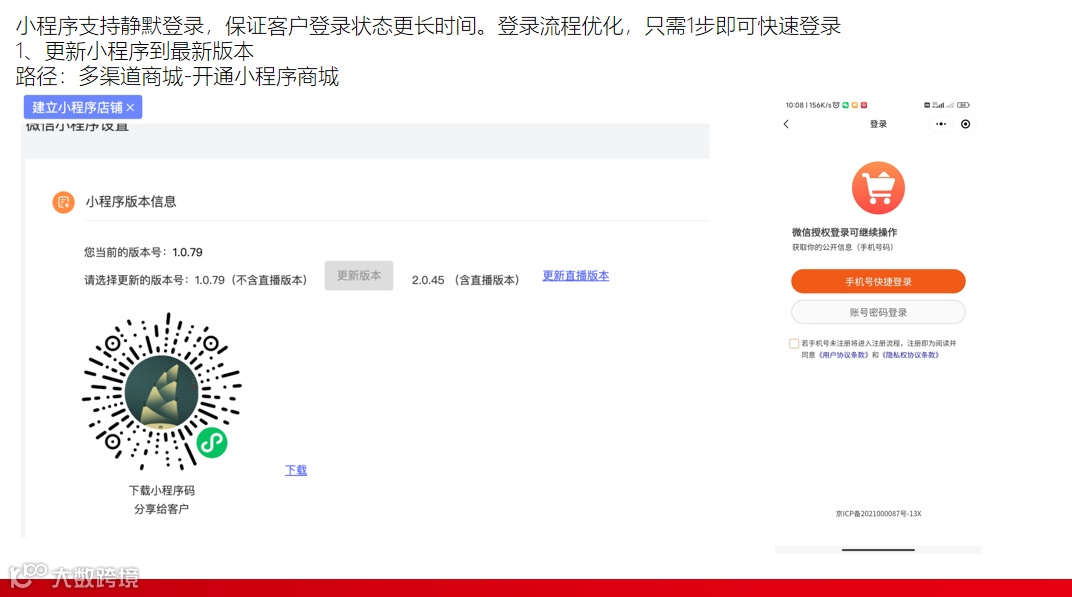The width and height of the screenshot is (1072, 597).
Task: Tap the 手机号快捷登录 button
Action: tap(879, 281)
